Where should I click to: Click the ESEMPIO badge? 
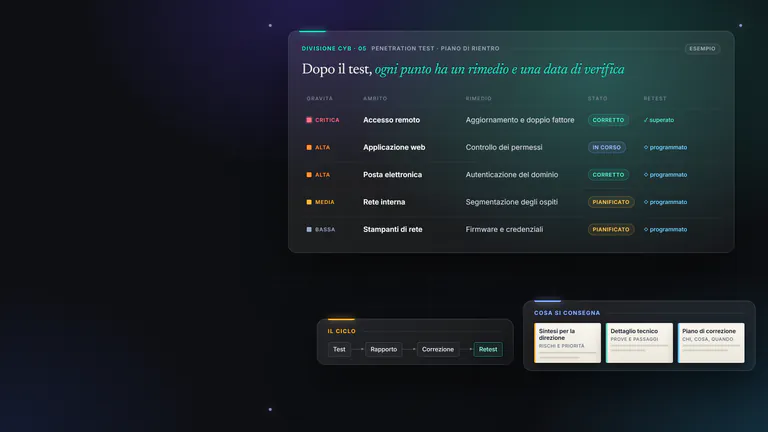(x=702, y=48)
